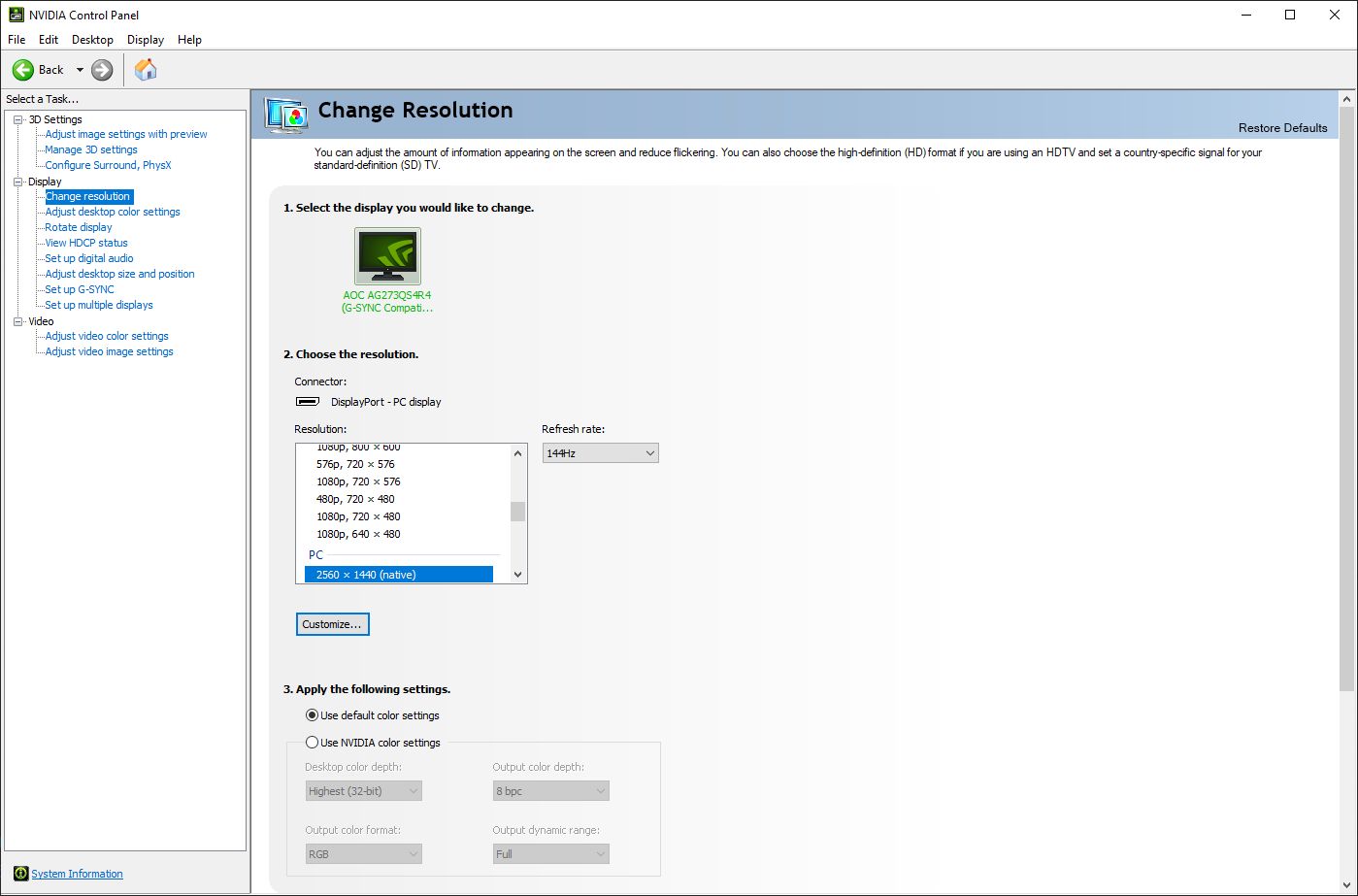Open Adjust desktop color settings
The width and height of the screenshot is (1358, 896).
coord(113,212)
